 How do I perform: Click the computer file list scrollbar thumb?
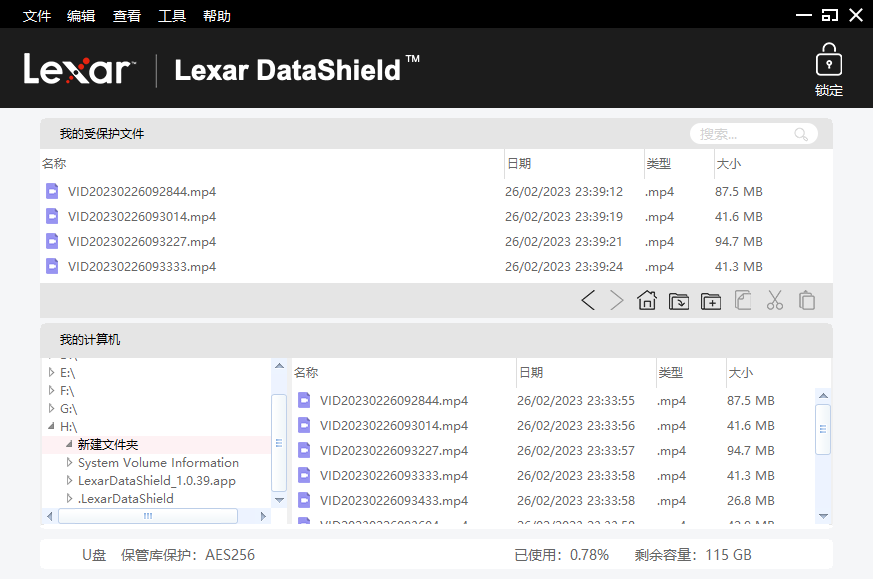click(823, 429)
